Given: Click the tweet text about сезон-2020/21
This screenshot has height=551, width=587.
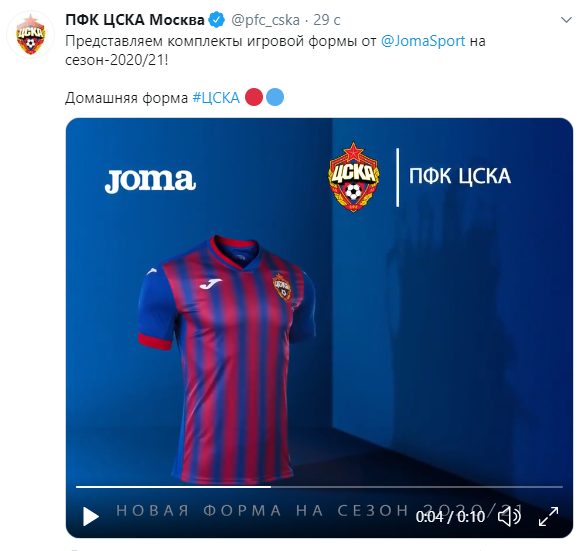Looking at the screenshot, I should tap(276, 50).
